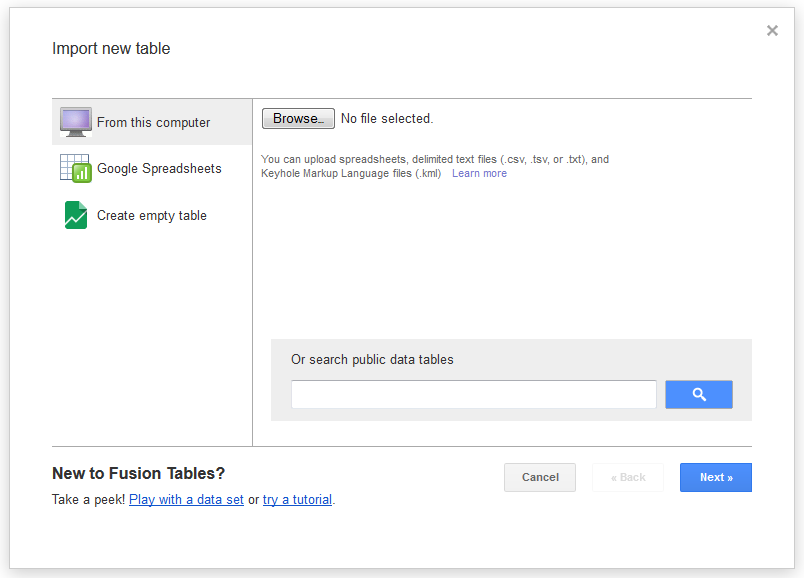Open the Play with a data set link
This screenshot has width=804, height=578.
pyautogui.click(x=186, y=500)
